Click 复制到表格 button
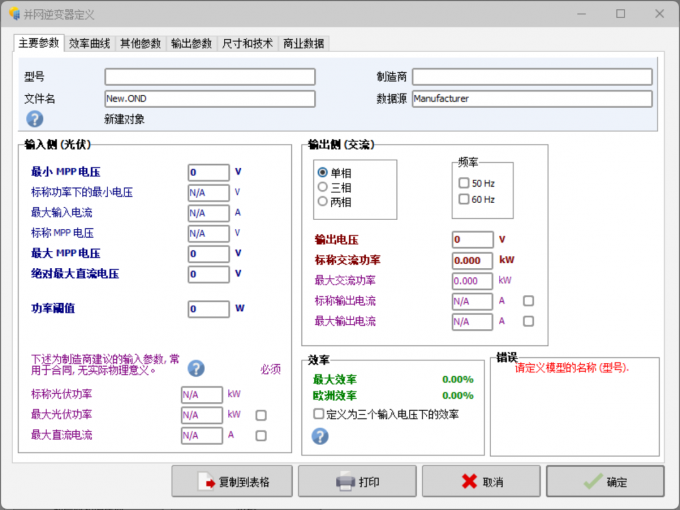This screenshot has width=680, height=510. click(x=232, y=481)
